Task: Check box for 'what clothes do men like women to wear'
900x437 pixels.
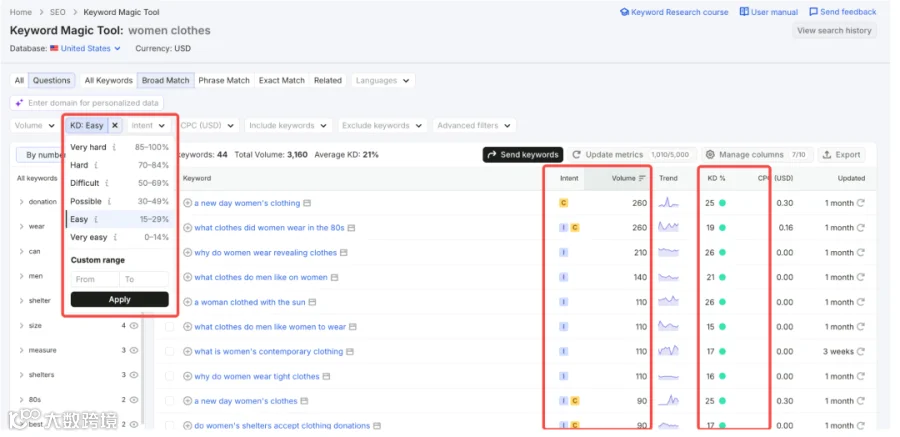Action: tap(169, 327)
